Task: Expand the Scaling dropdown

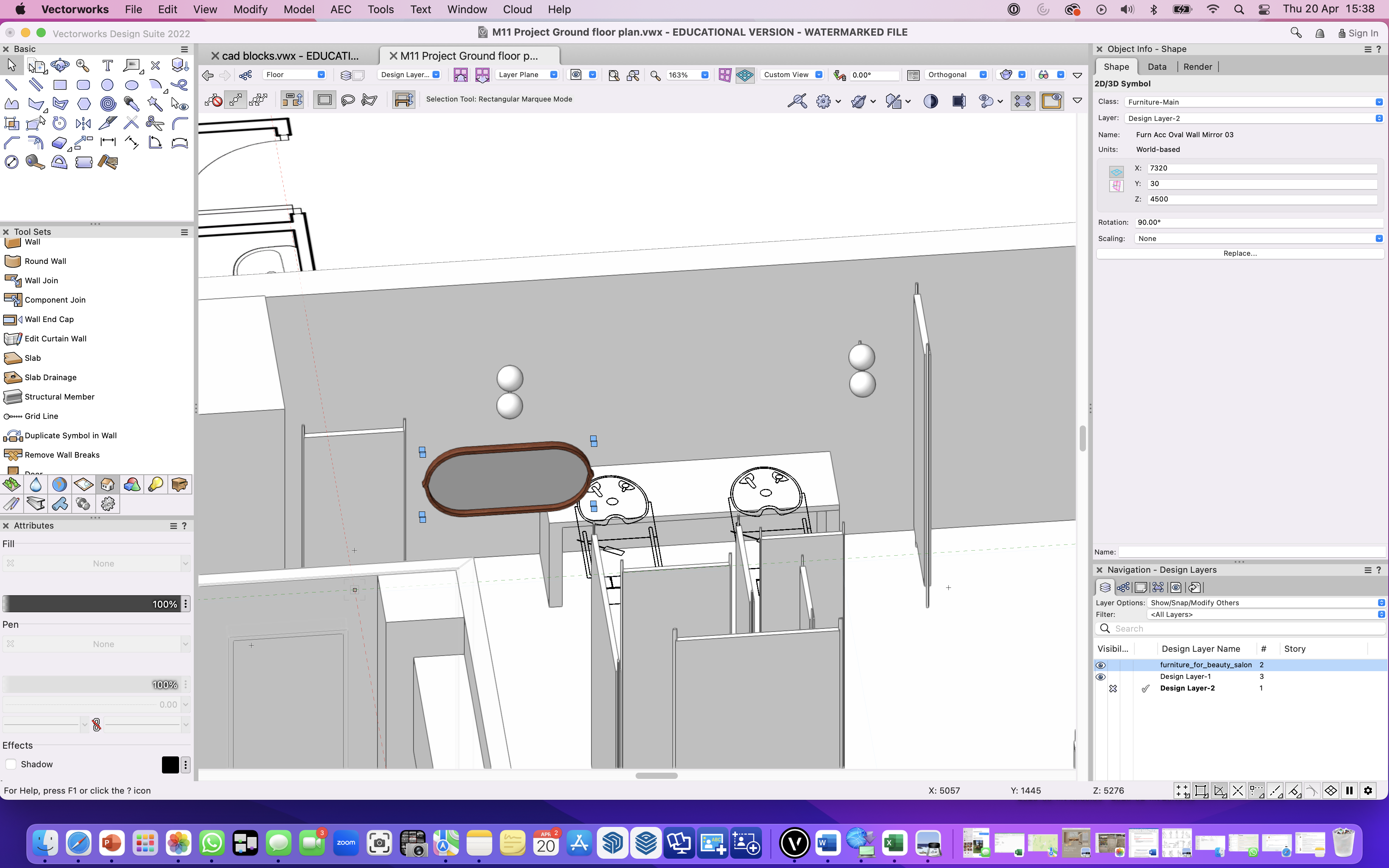Action: tap(1259, 239)
